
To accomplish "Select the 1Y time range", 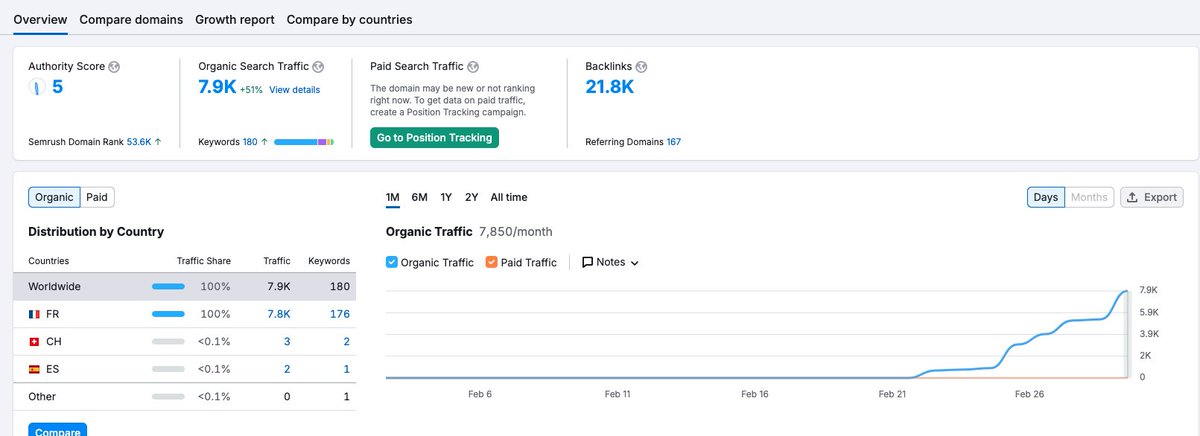I will coord(446,197).
